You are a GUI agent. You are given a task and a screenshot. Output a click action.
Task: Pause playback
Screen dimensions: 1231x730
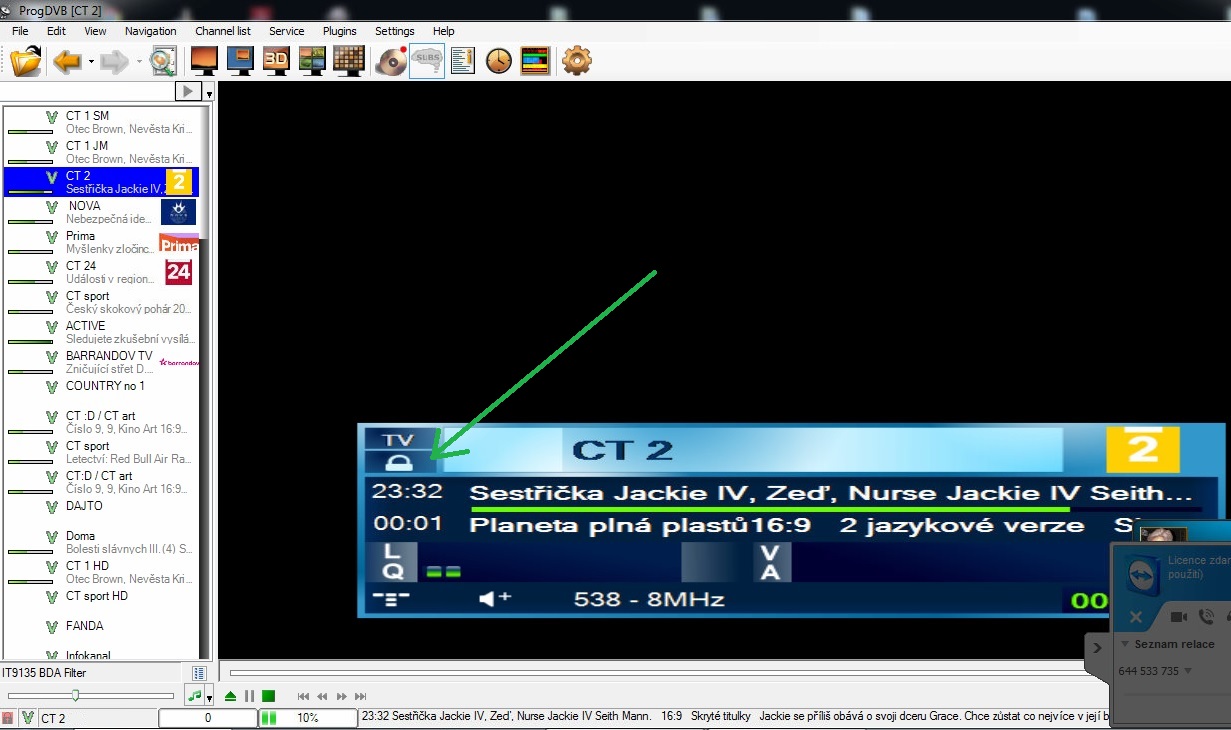pos(250,696)
